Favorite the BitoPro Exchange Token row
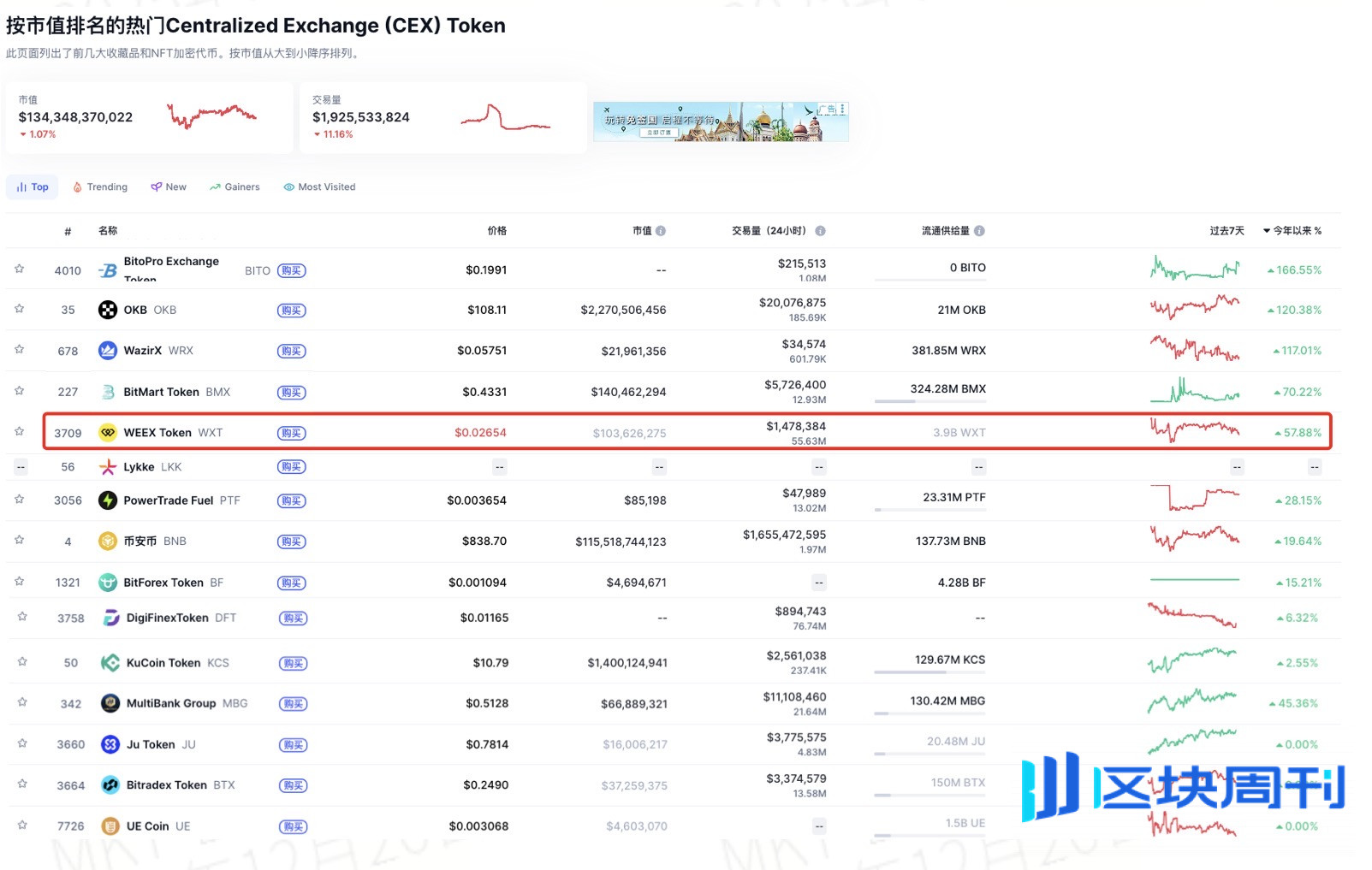This screenshot has height=870, width=1372. point(19,268)
